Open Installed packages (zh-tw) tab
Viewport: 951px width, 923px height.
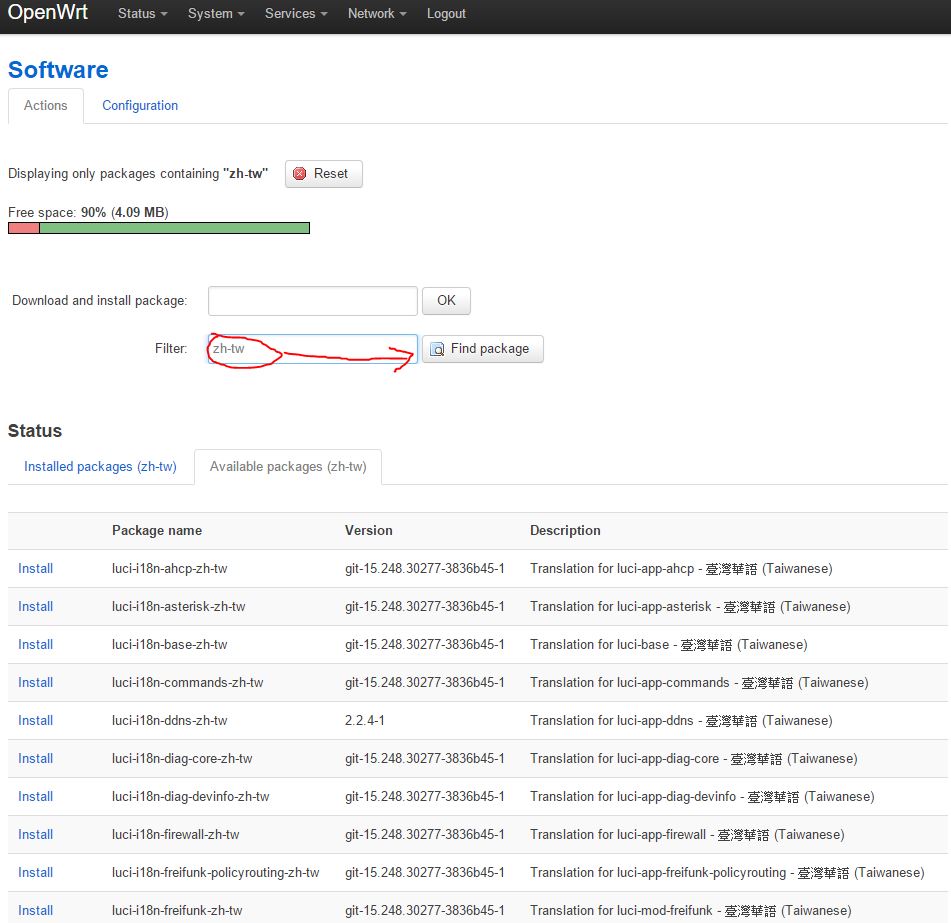click(100, 466)
